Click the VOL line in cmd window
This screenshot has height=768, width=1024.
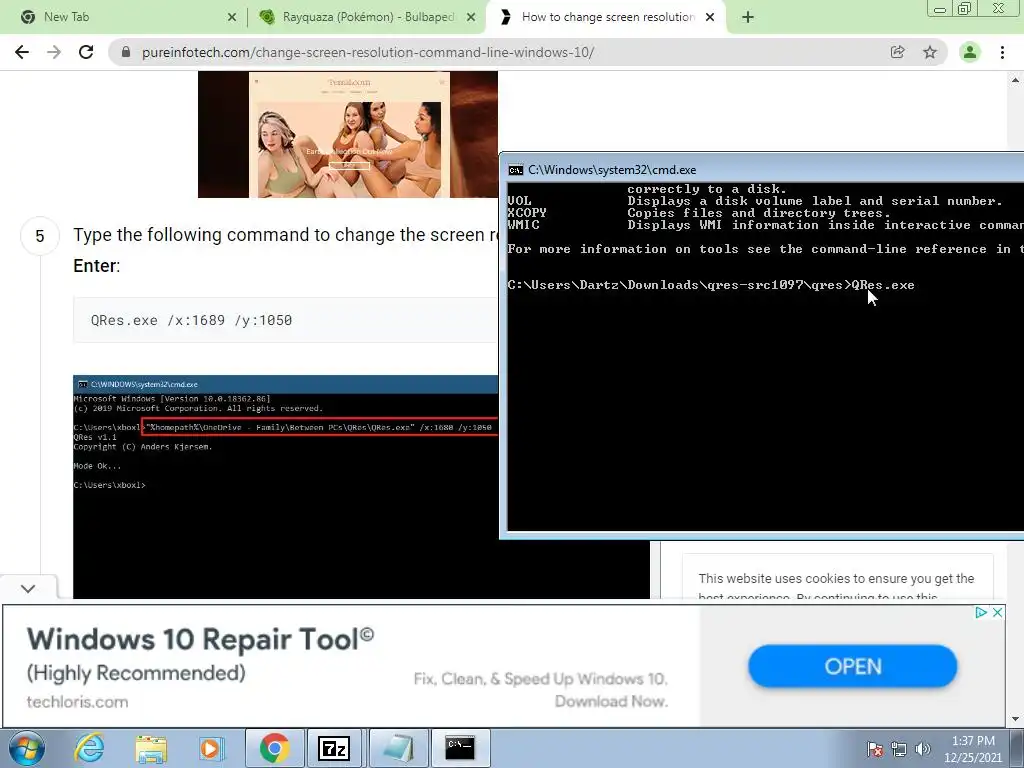point(755,201)
